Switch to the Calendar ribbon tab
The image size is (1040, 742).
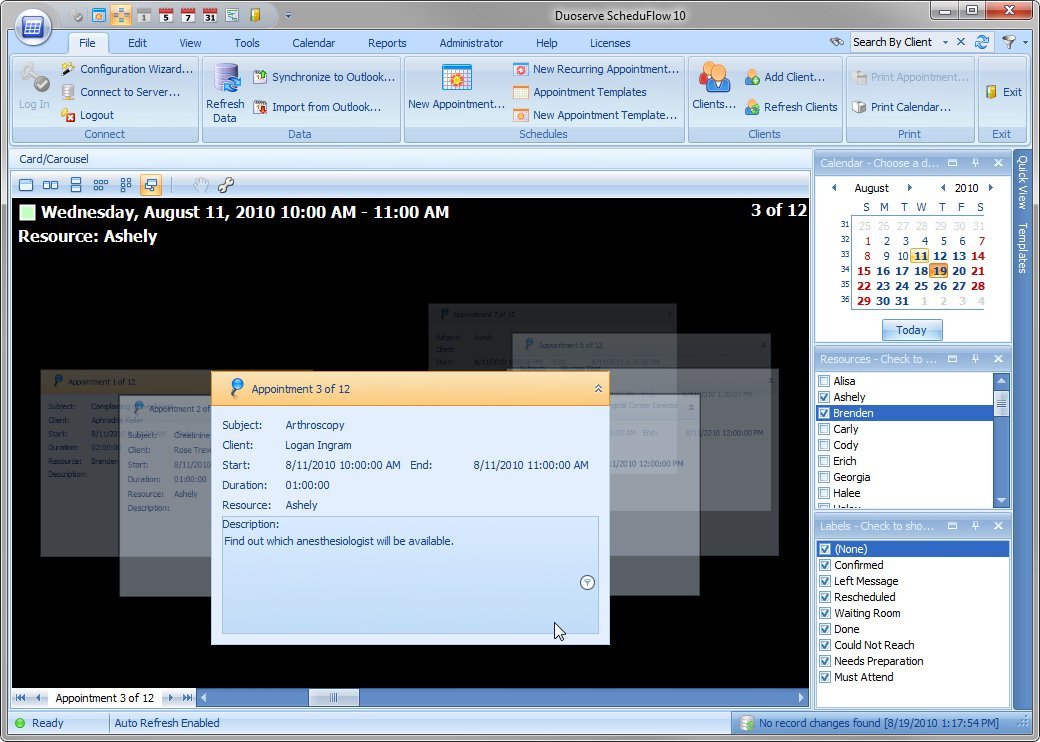[x=313, y=43]
